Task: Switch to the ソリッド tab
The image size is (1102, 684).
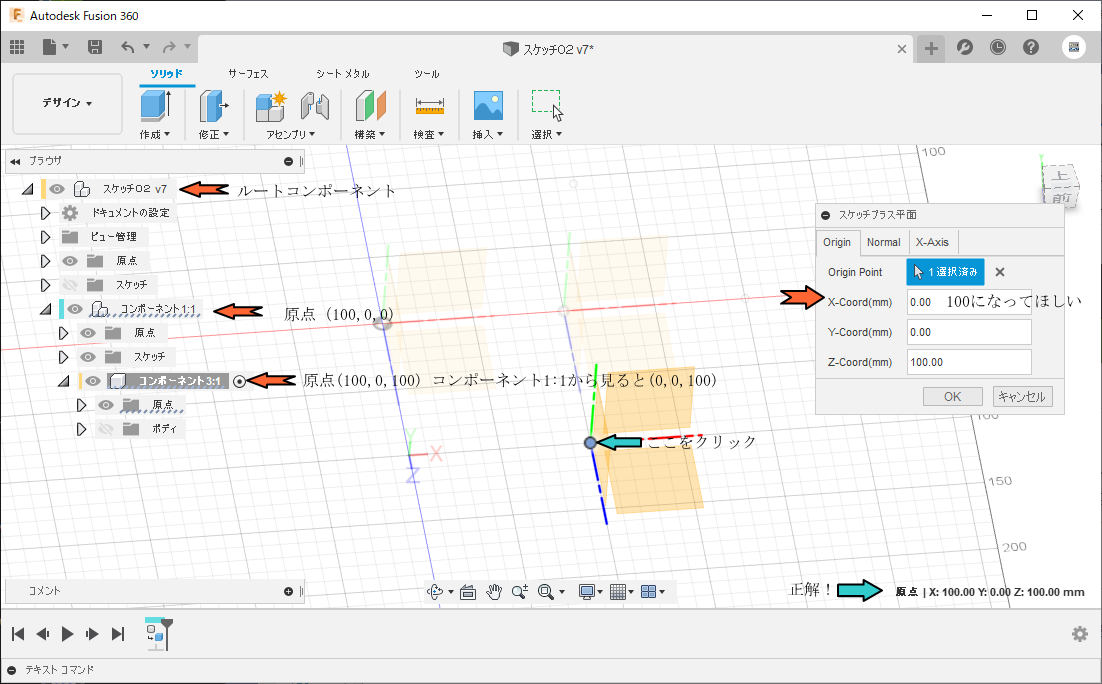Action: coord(167,74)
